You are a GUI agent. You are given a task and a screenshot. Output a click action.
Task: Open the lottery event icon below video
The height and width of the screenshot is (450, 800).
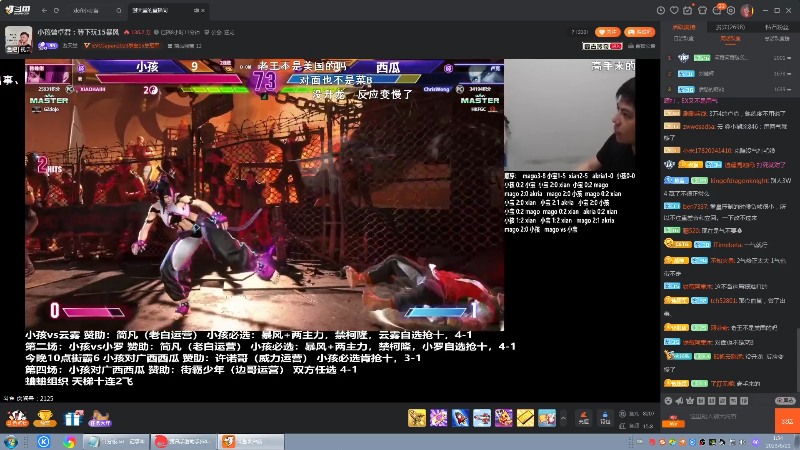pos(17,418)
